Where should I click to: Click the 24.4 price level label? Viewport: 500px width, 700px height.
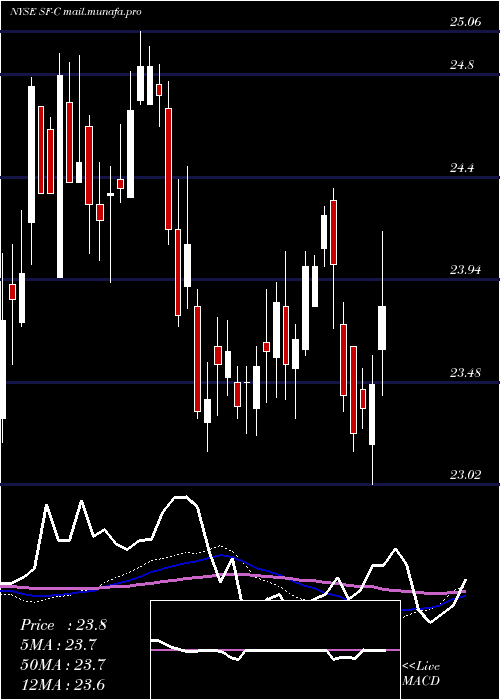[x=462, y=168]
